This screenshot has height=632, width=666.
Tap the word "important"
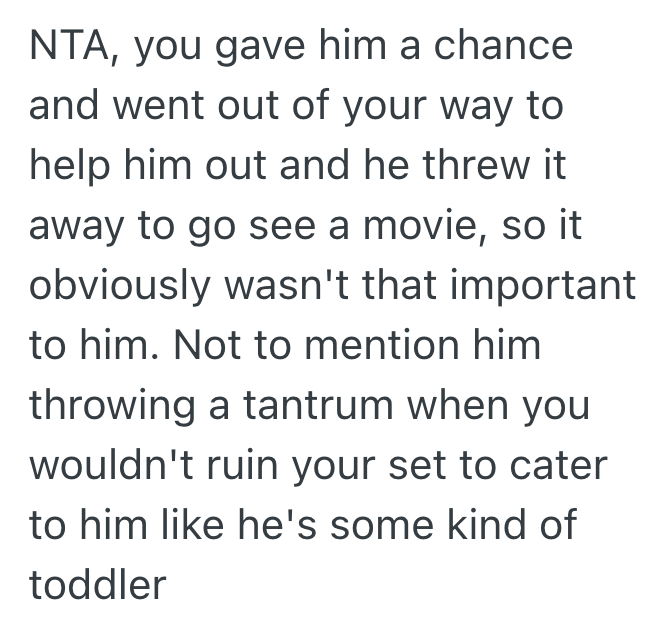point(541,285)
